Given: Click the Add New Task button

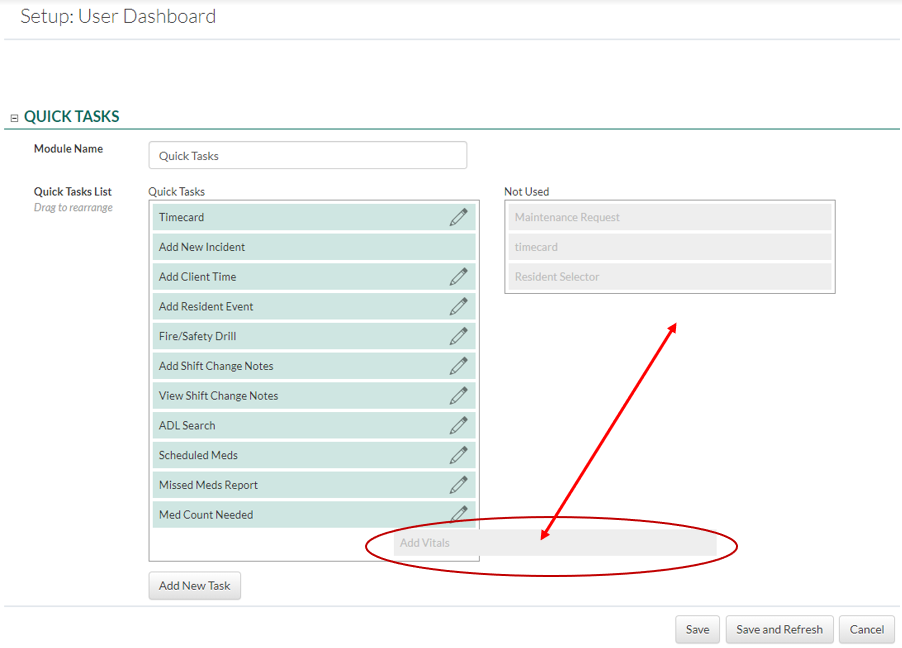Looking at the screenshot, I should pos(194,586).
